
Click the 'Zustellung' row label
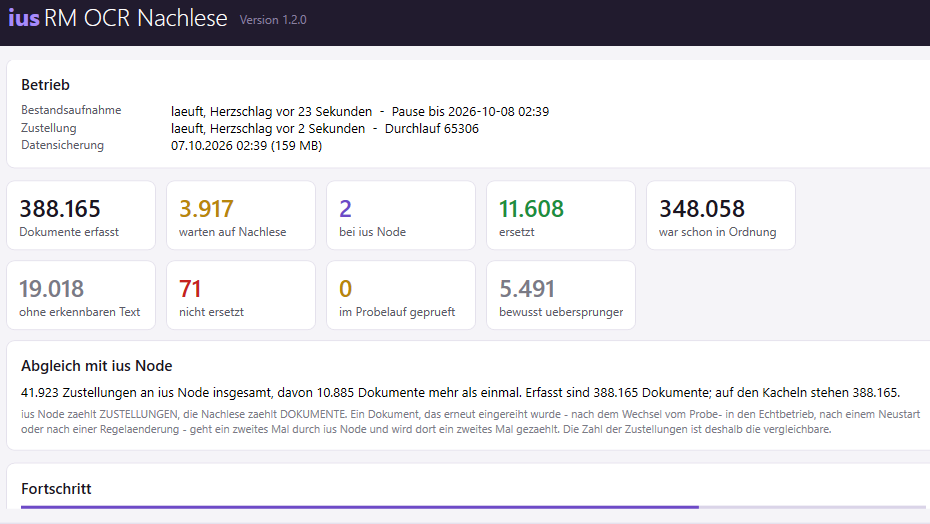[x=49, y=128]
